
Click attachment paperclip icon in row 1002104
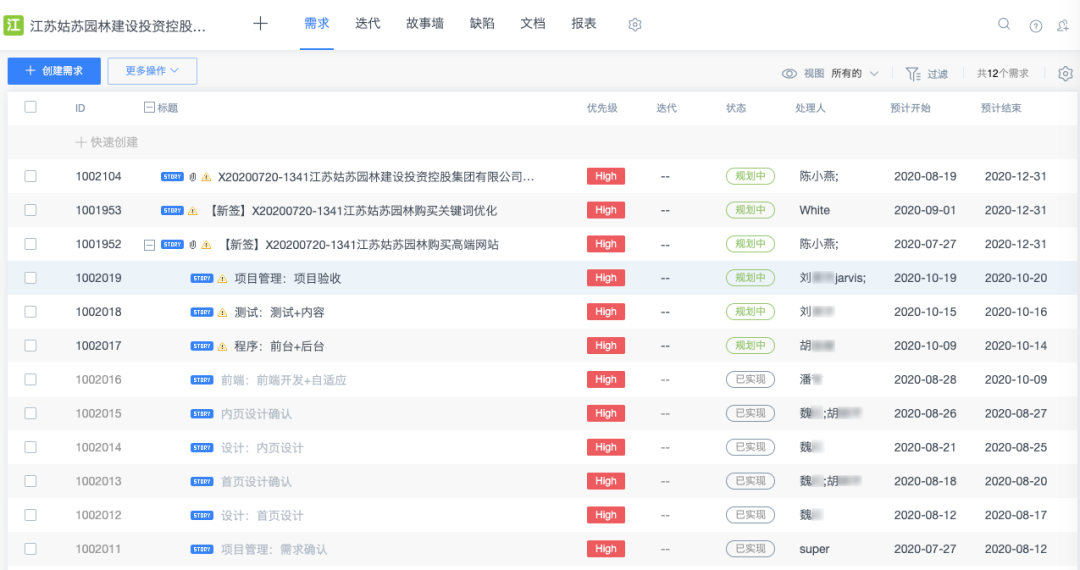(193, 177)
